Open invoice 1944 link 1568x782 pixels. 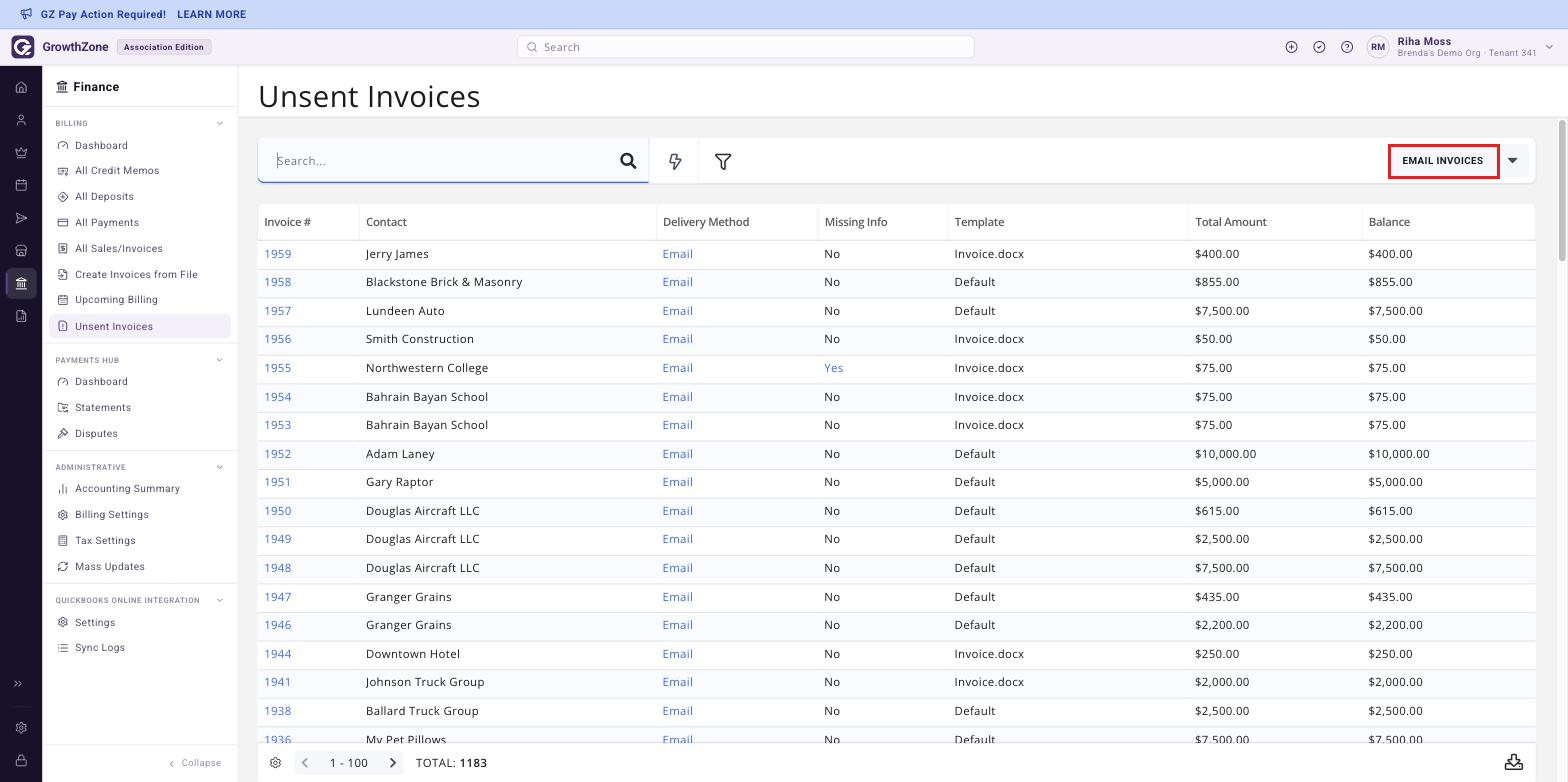(x=277, y=654)
